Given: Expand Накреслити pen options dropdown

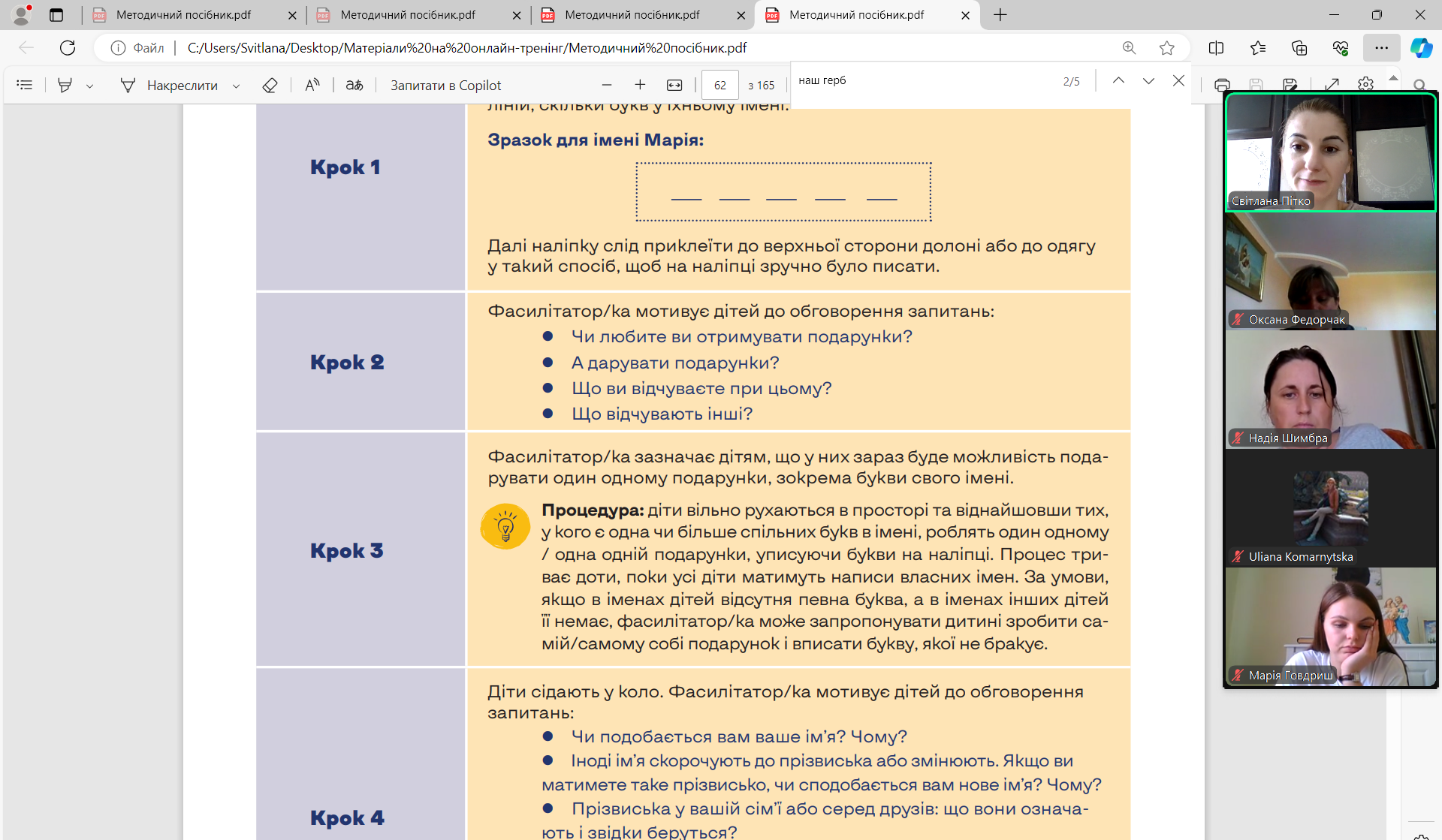Looking at the screenshot, I should 236,86.
